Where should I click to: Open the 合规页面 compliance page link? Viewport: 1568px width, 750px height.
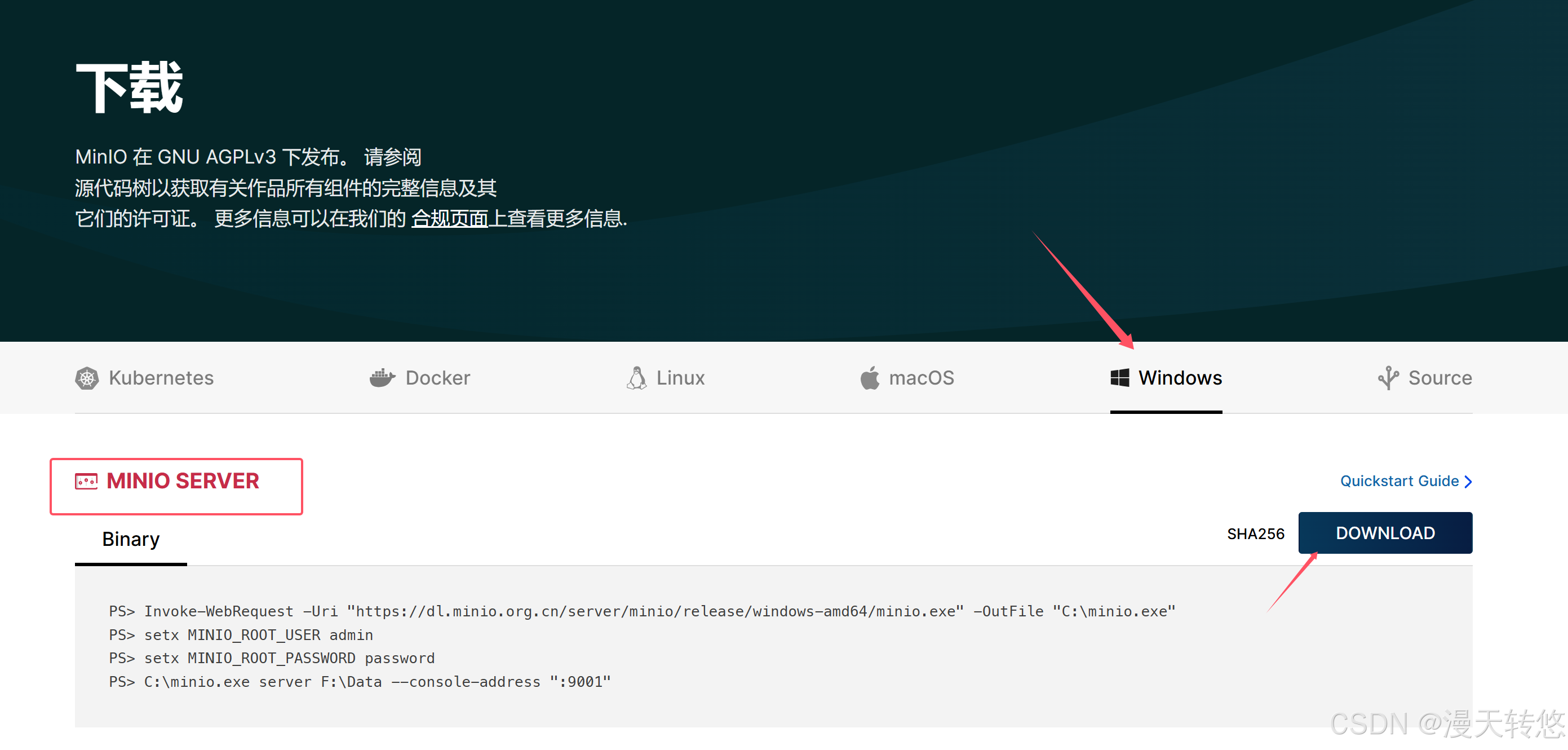(450, 219)
